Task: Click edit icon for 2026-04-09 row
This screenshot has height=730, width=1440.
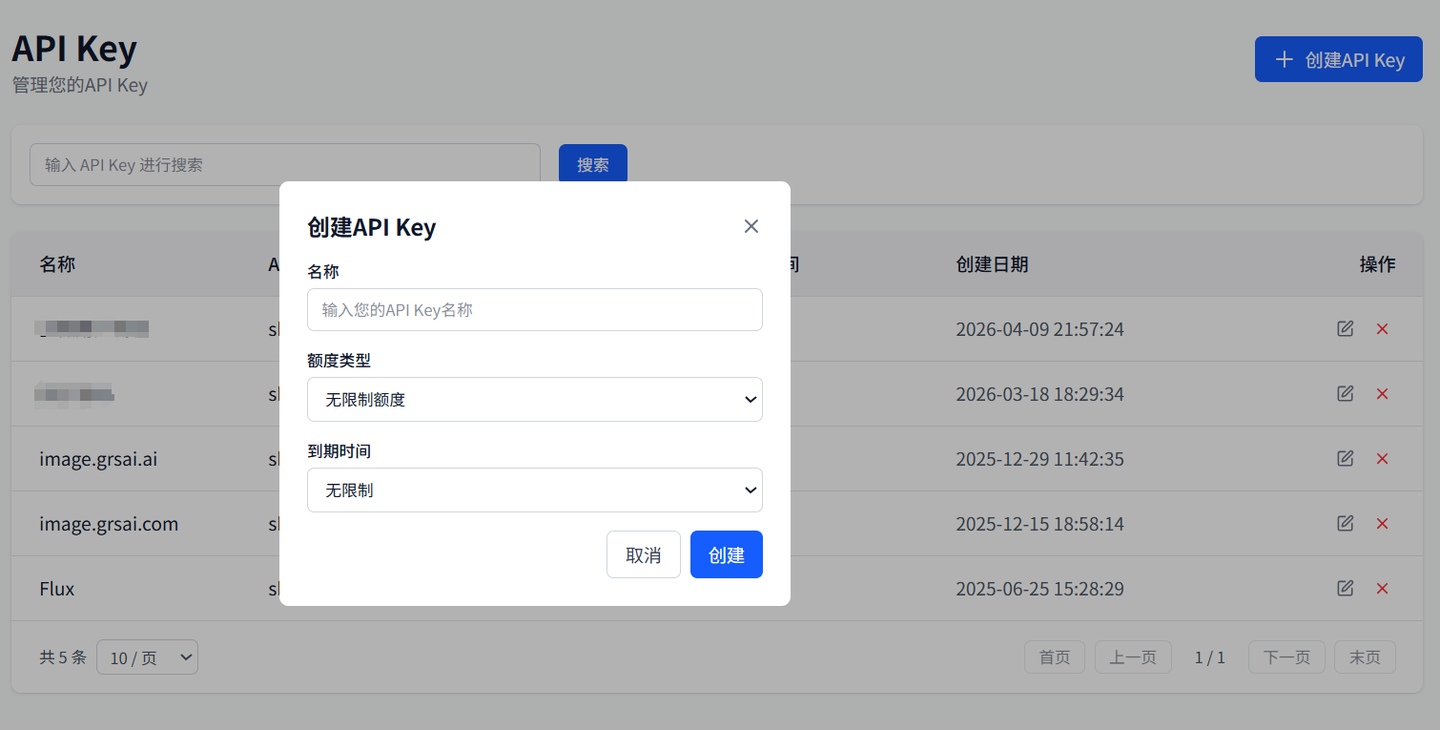Action: coord(1345,328)
